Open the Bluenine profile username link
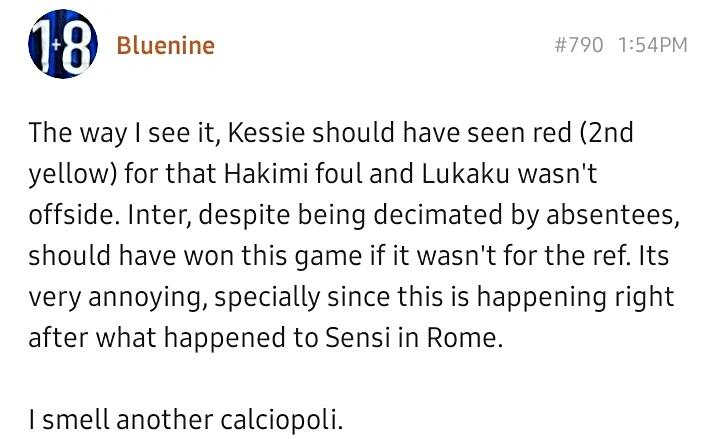The image size is (720, 439). click(x=165, y=45)
